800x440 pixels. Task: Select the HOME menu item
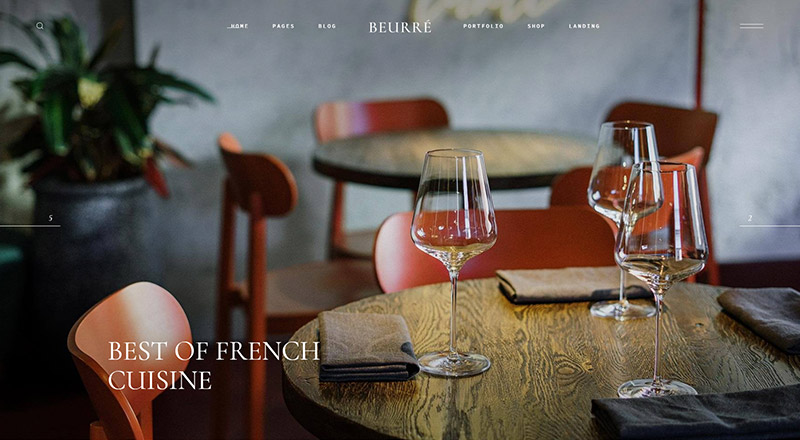tap(238, 26)
